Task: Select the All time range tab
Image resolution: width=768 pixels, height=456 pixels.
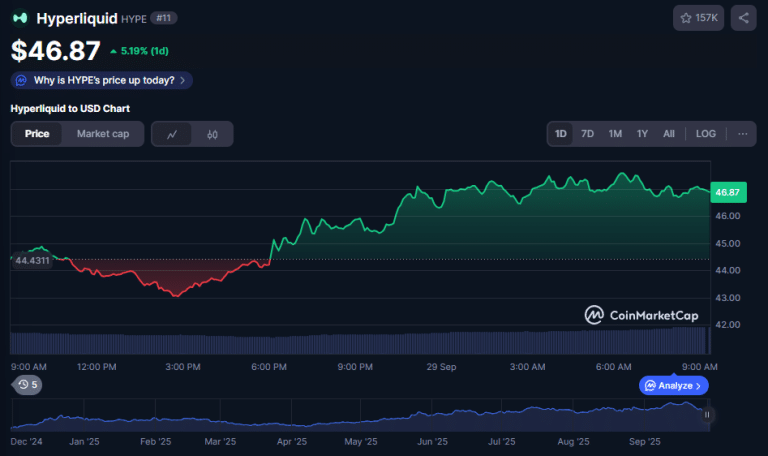Action: [669, 134]
